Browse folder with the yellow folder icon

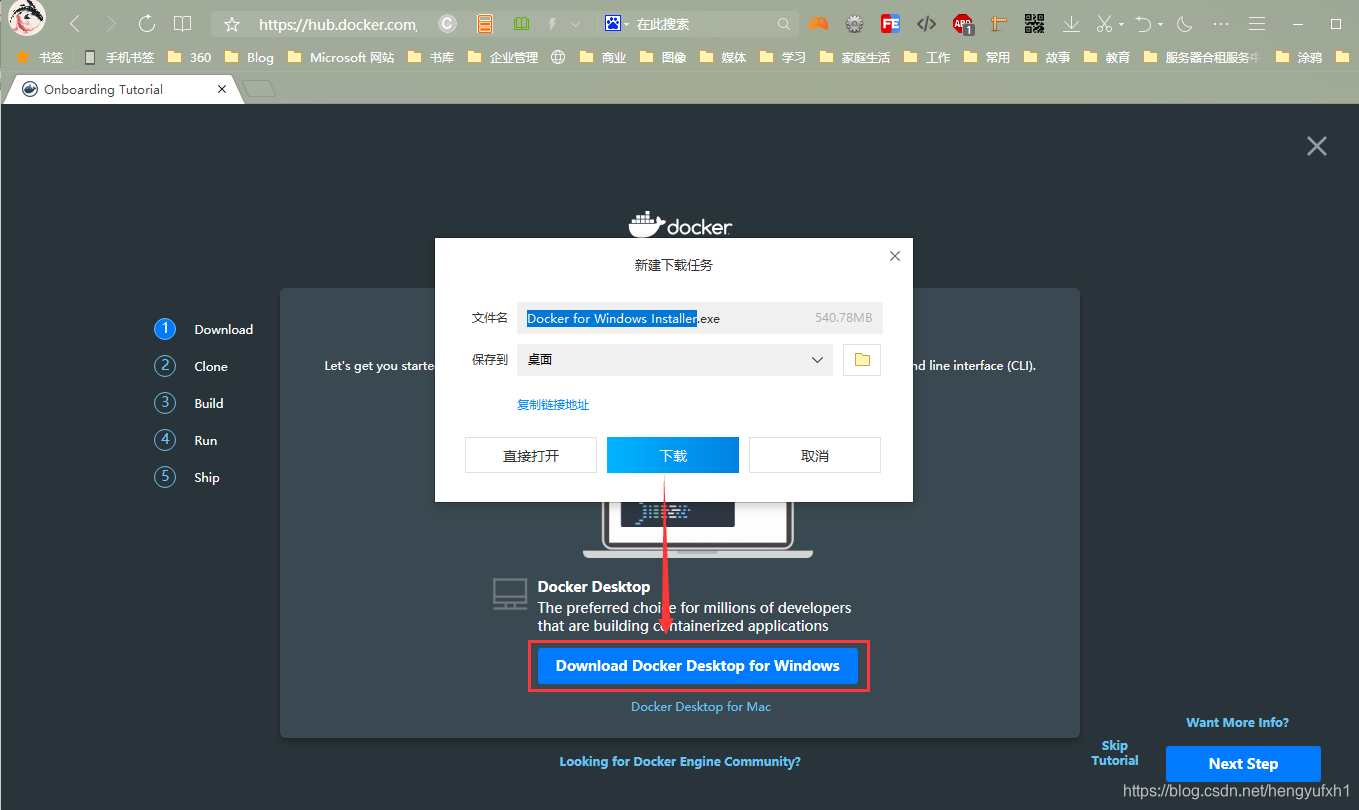[x=862, y=360]
